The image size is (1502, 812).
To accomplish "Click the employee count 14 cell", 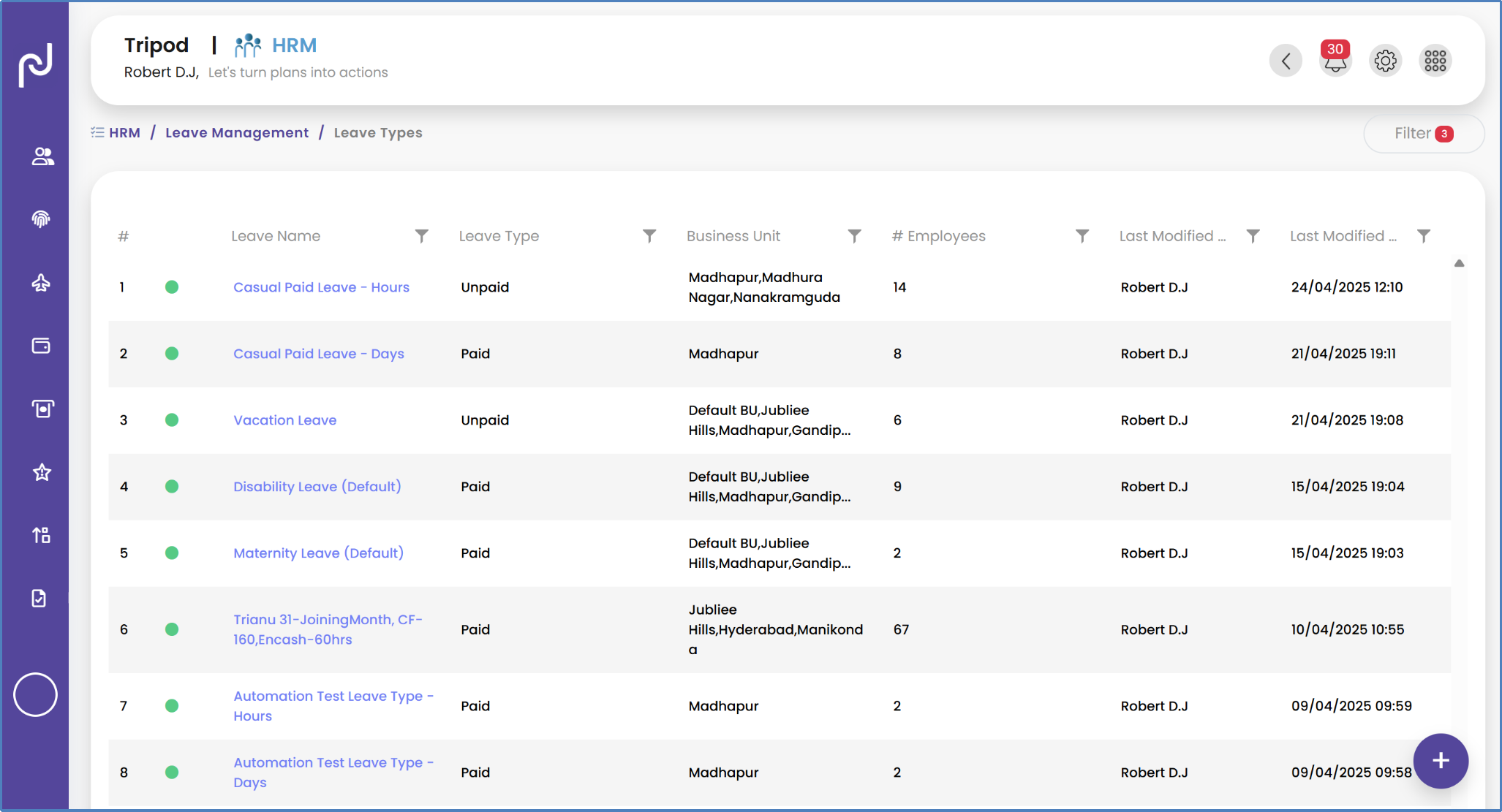I will point(899,287).
